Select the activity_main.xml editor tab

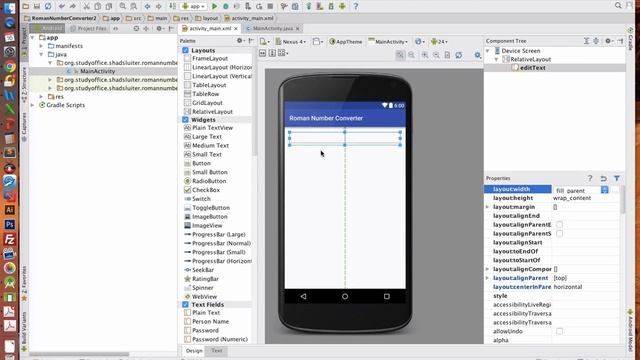pos(210,29)
